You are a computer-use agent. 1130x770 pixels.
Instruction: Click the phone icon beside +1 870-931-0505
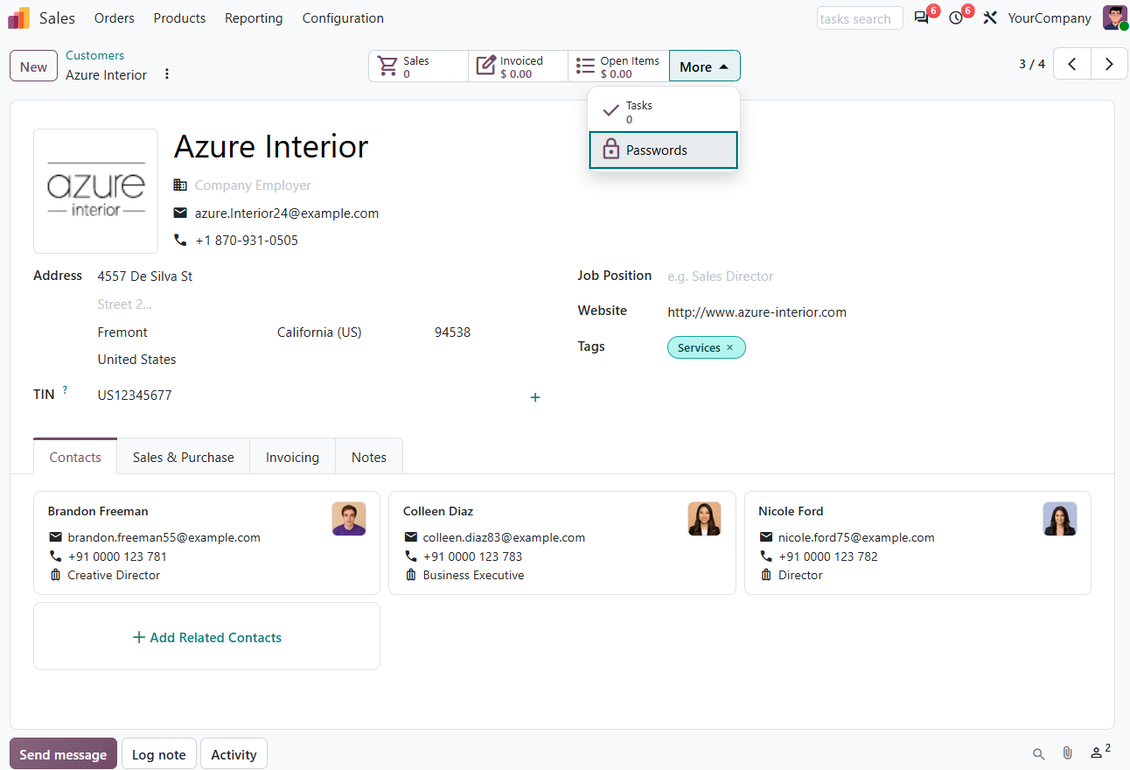pyautogui.click(x=180, y=240)
